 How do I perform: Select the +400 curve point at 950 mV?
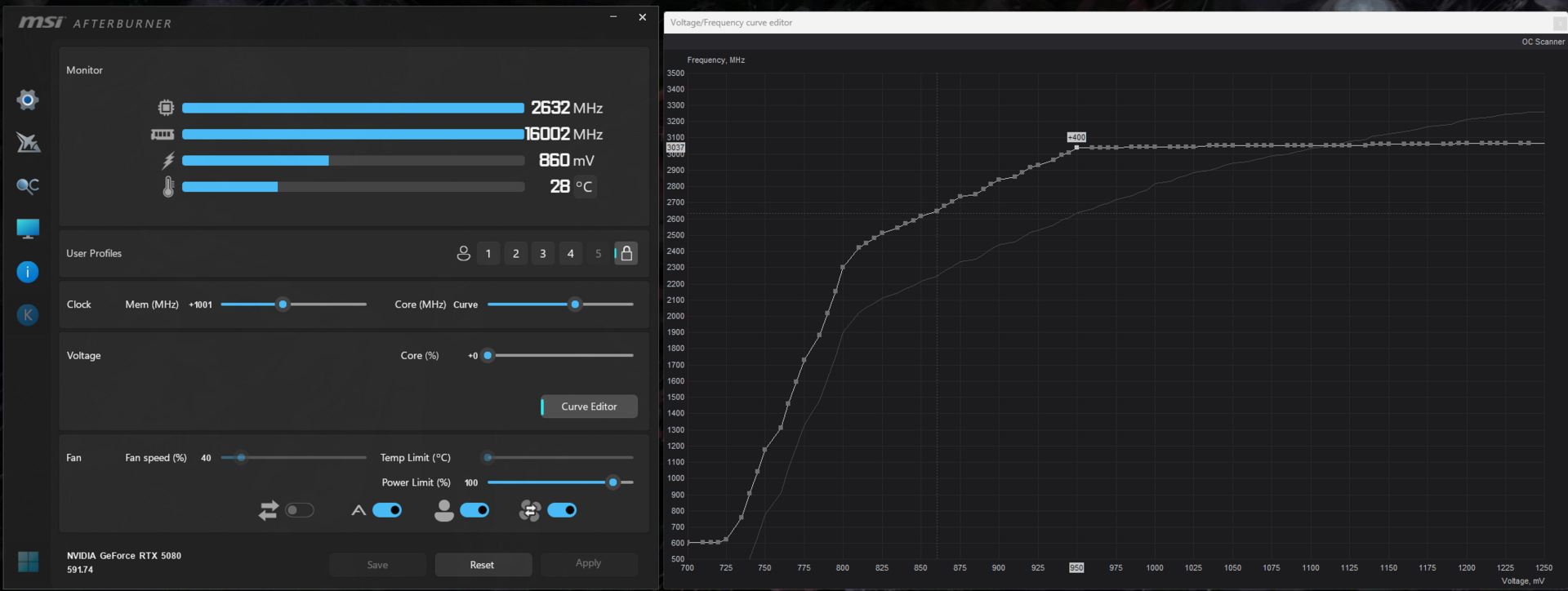[1076, 147]
